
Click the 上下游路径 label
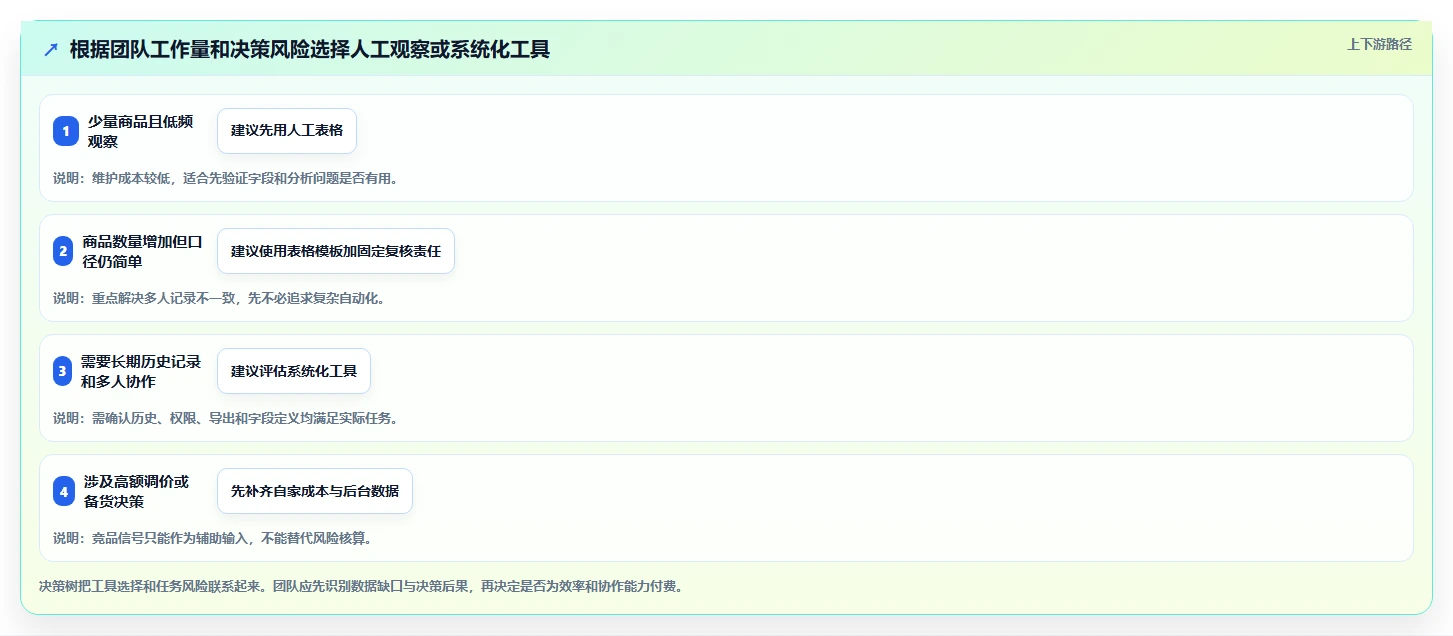pos(1380,44)
